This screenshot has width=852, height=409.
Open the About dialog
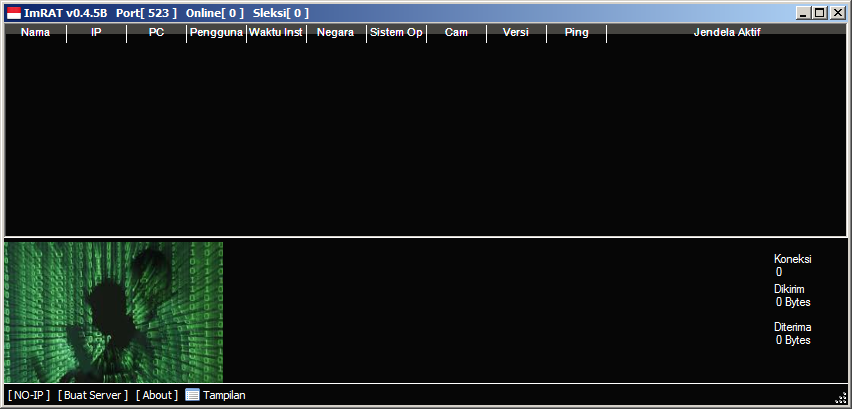pyautogui.click(x=157, y=395)
